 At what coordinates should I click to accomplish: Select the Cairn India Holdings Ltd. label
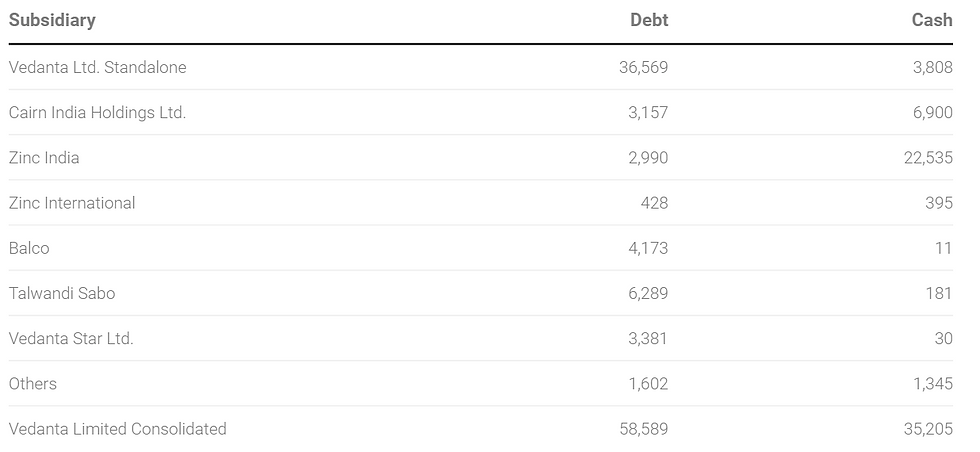click(98, 113)
